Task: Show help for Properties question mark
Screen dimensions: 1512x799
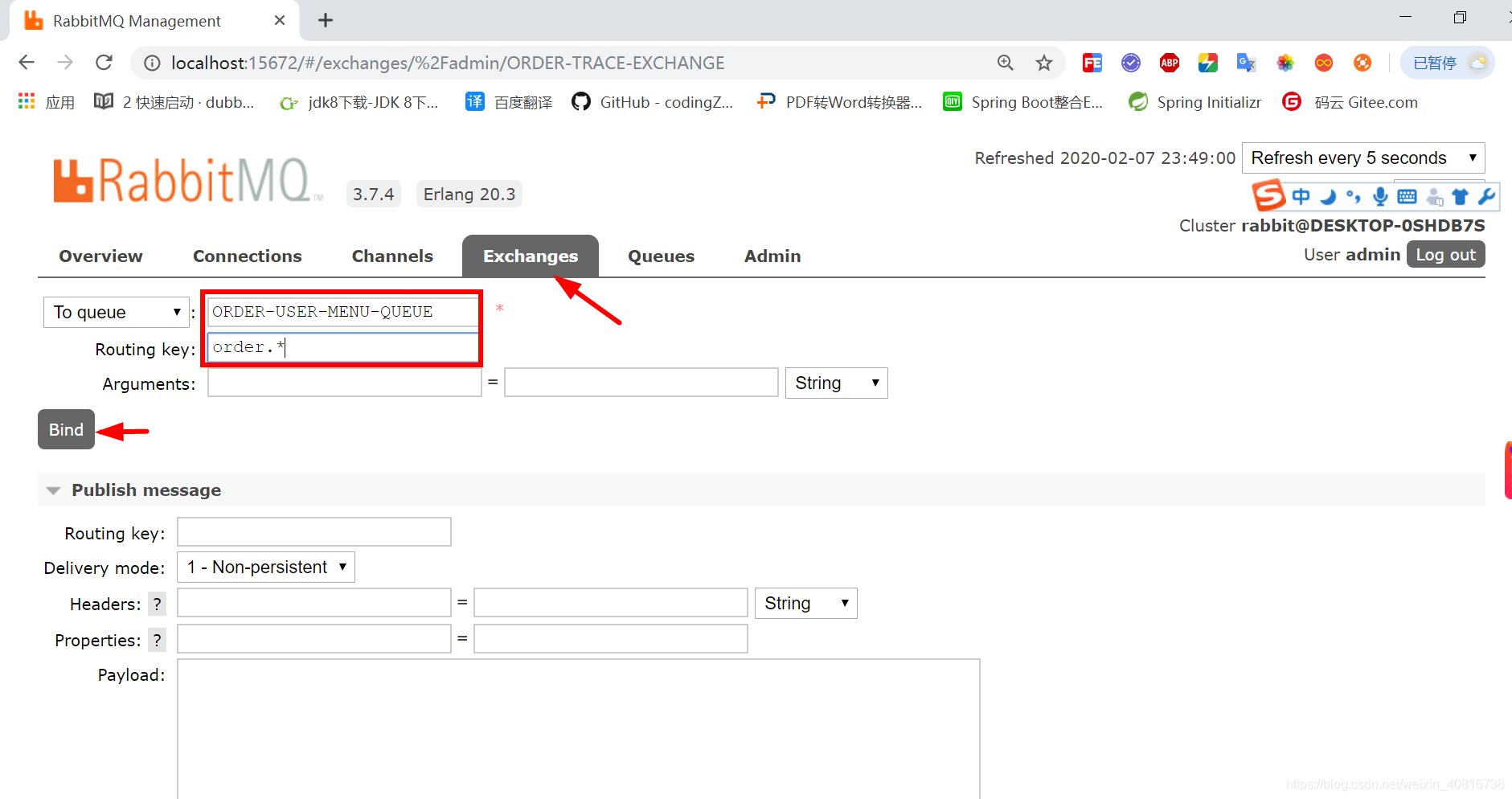Action: [157, 640]
